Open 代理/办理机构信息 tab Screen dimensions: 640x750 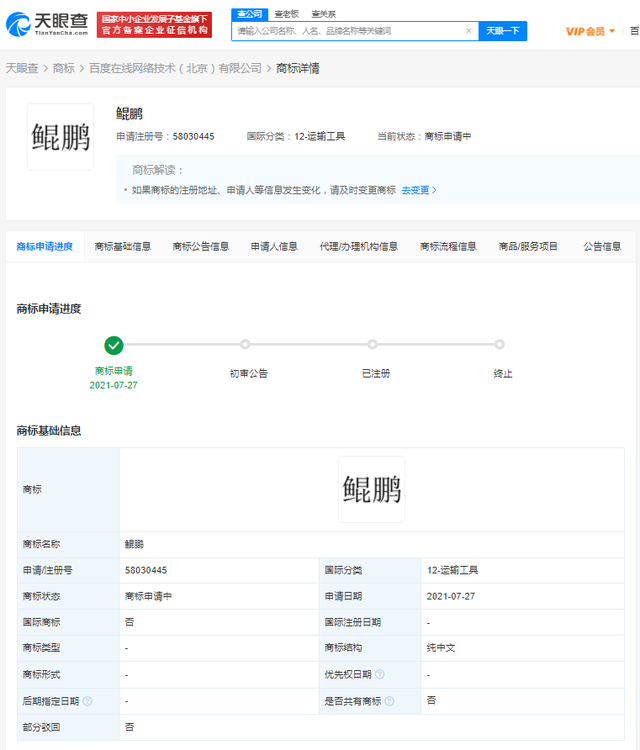click(x=359, y=246)
